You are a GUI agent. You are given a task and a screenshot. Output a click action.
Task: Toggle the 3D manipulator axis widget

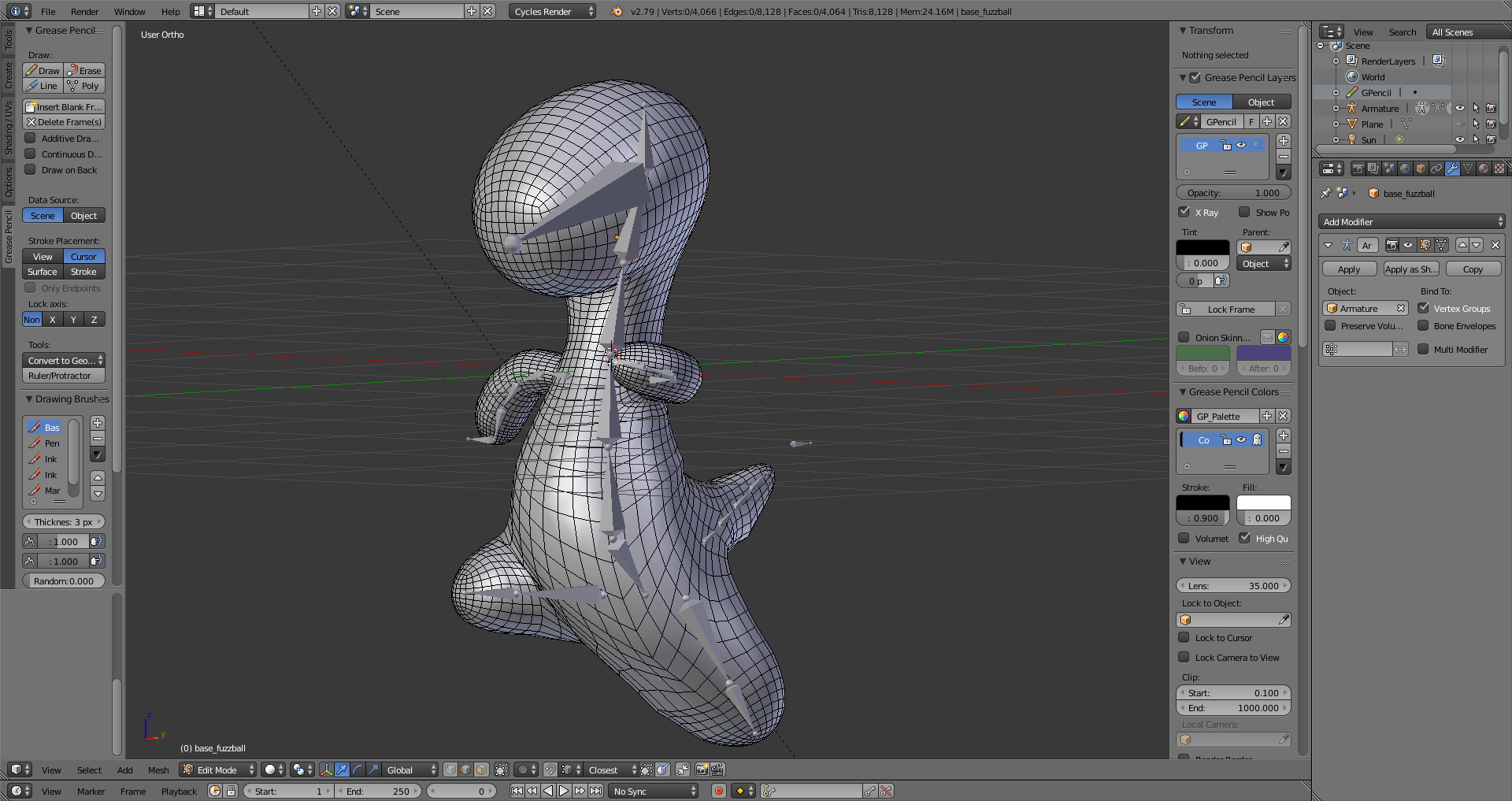326,769
